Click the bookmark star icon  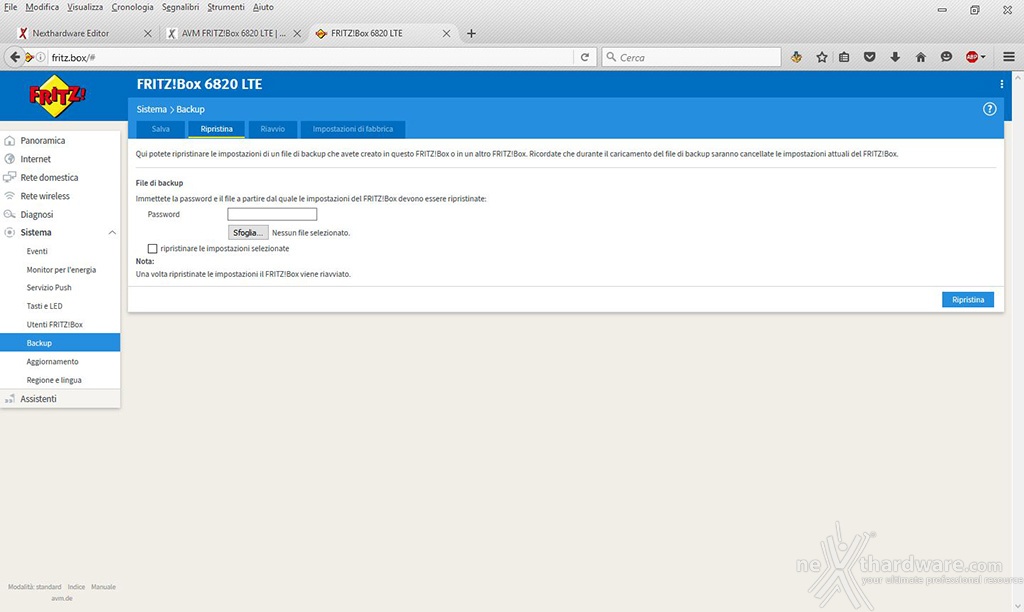point(822,57)
